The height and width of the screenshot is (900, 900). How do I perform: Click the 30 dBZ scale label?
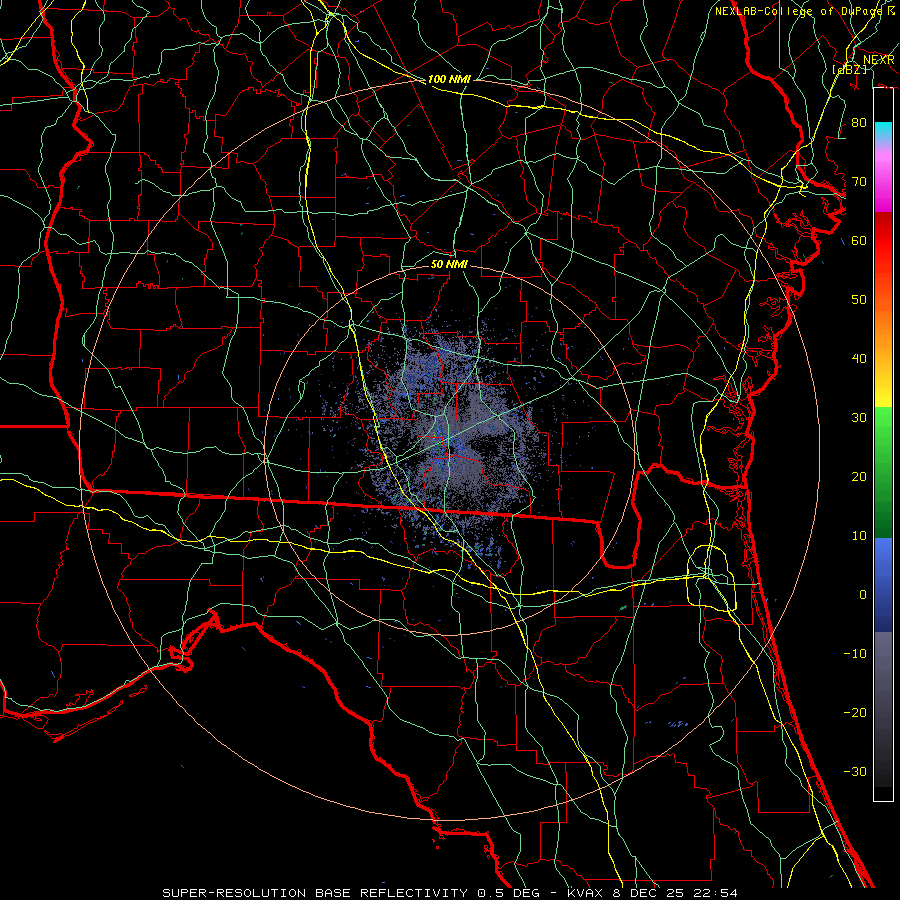[x=859, y=418]
